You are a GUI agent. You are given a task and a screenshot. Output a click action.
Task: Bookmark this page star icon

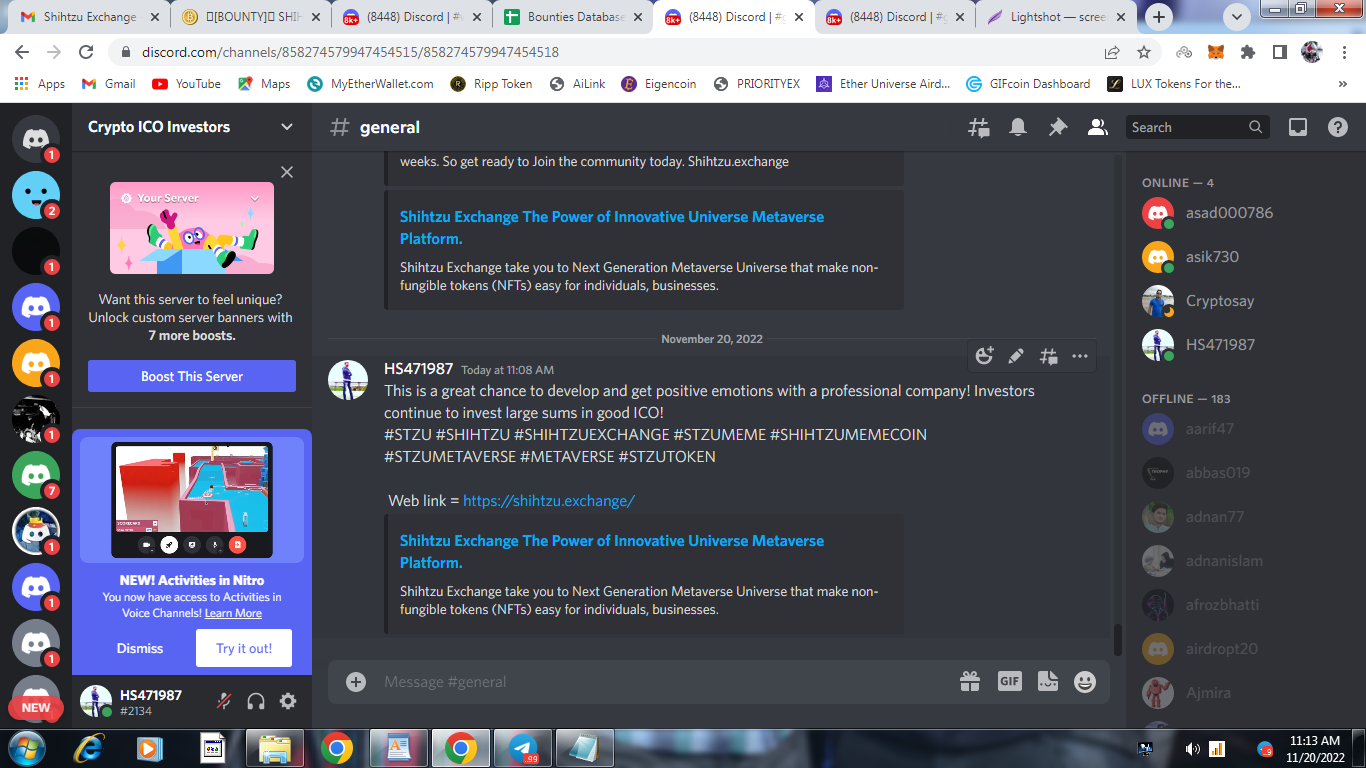1144,52
